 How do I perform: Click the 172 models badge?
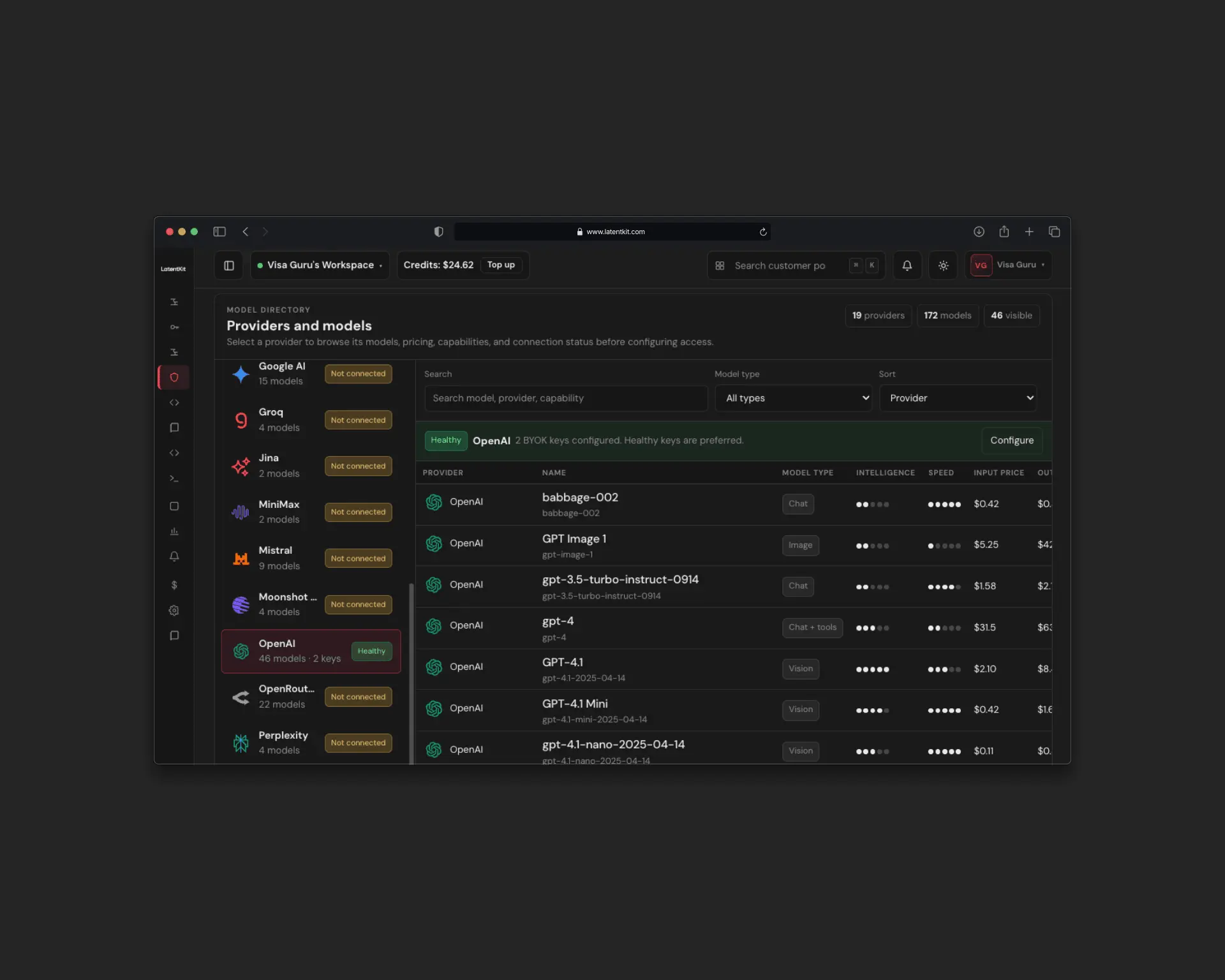point(947,316)
